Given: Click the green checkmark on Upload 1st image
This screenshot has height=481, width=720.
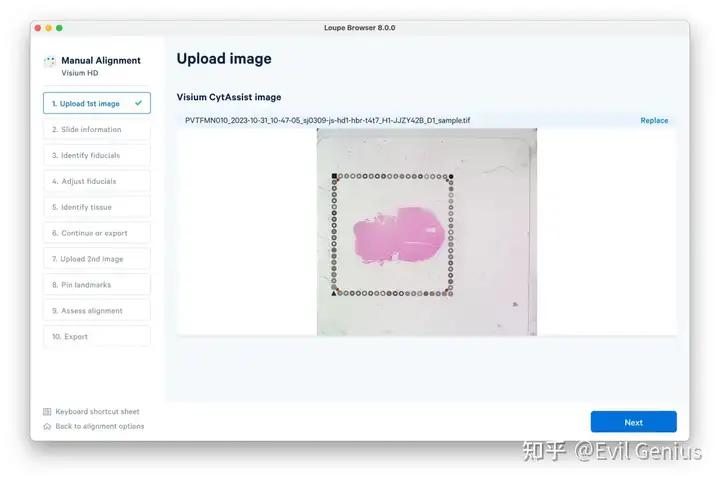Looking at the screenshot, I should (x=138, y=103).
